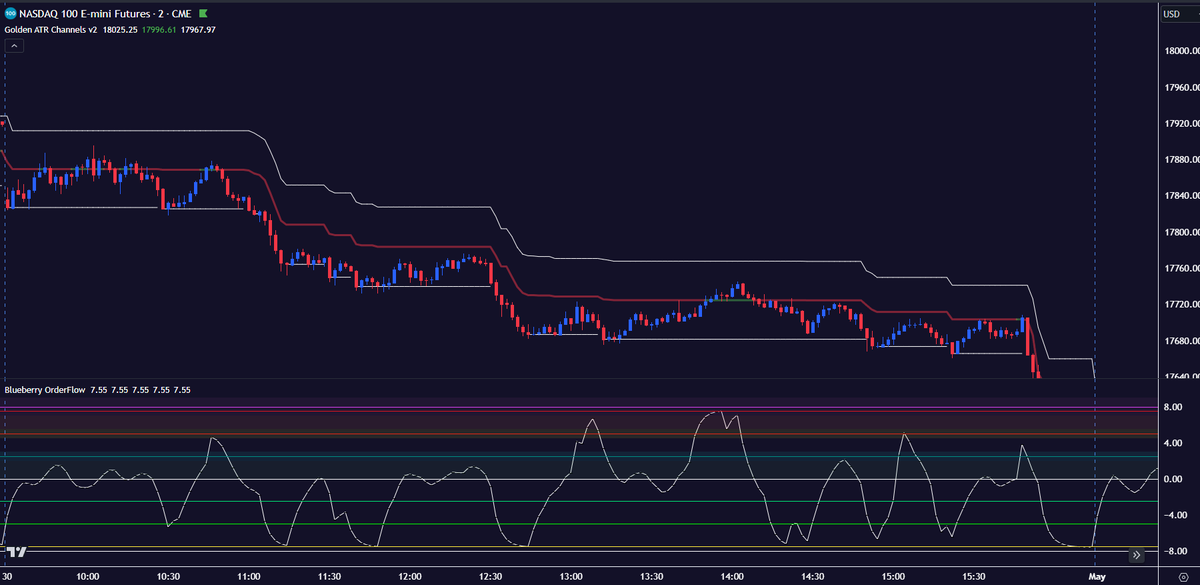The width and height of the screenshot is (1200, 585).
Task: Jump to most recent bar arrows
Action: [1136, 553]
